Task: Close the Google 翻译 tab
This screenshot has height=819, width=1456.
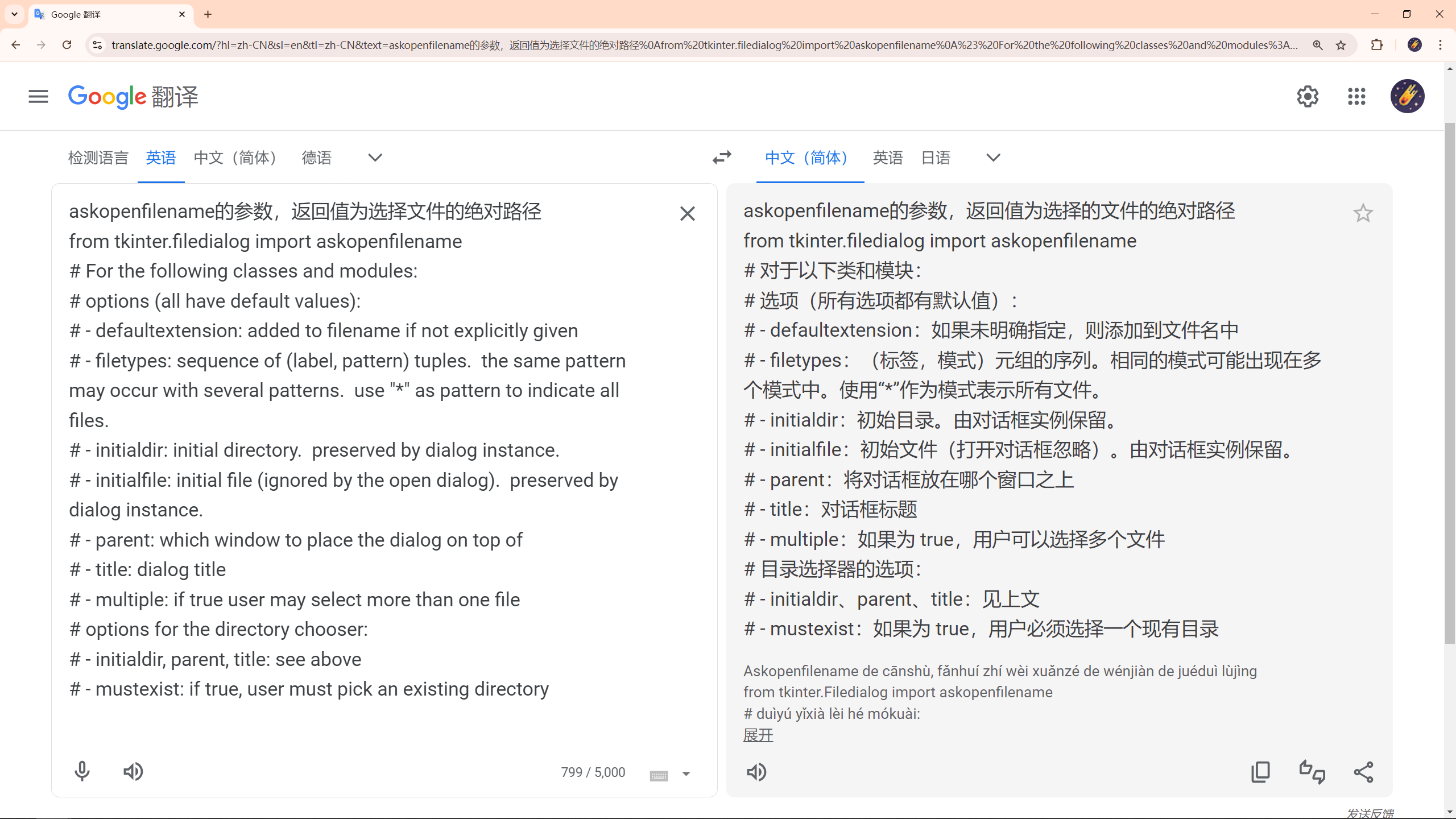Action: tap(182, 14)
